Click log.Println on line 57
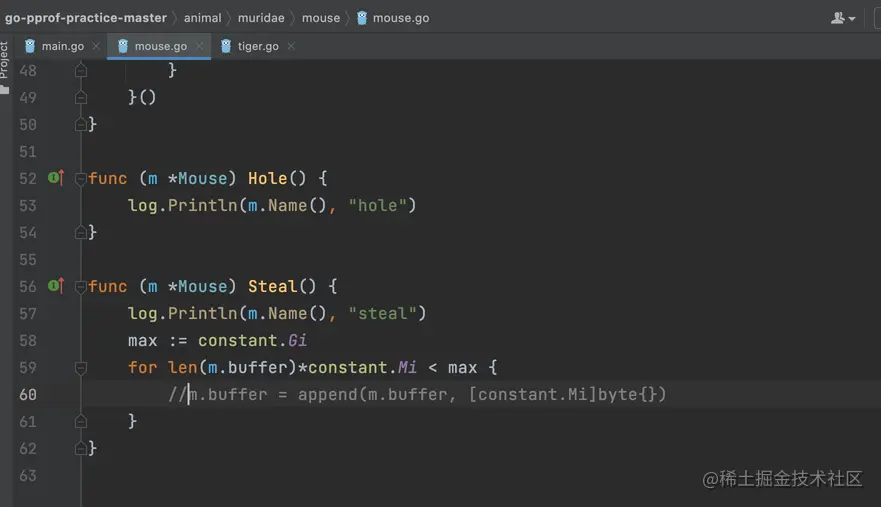This screenshot has width=881, height=507. tap(183, 313)
